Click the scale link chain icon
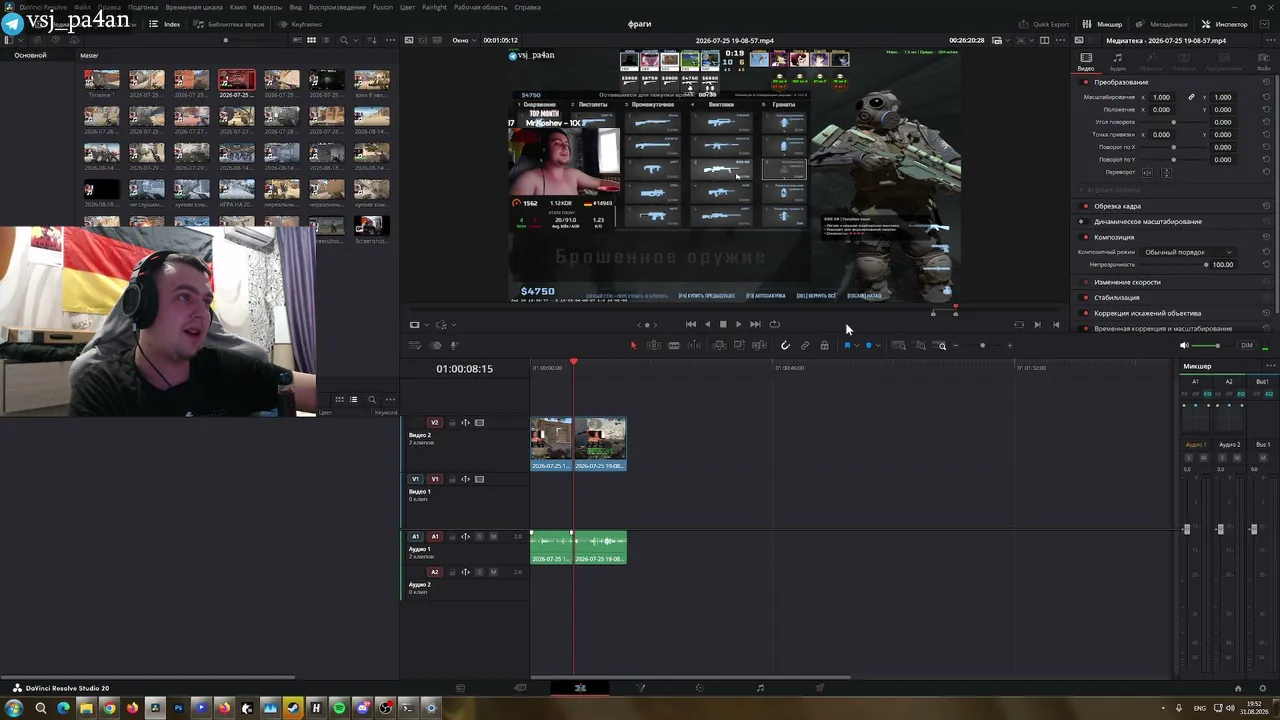The image size is (1280, 720). click(1191, 97)
